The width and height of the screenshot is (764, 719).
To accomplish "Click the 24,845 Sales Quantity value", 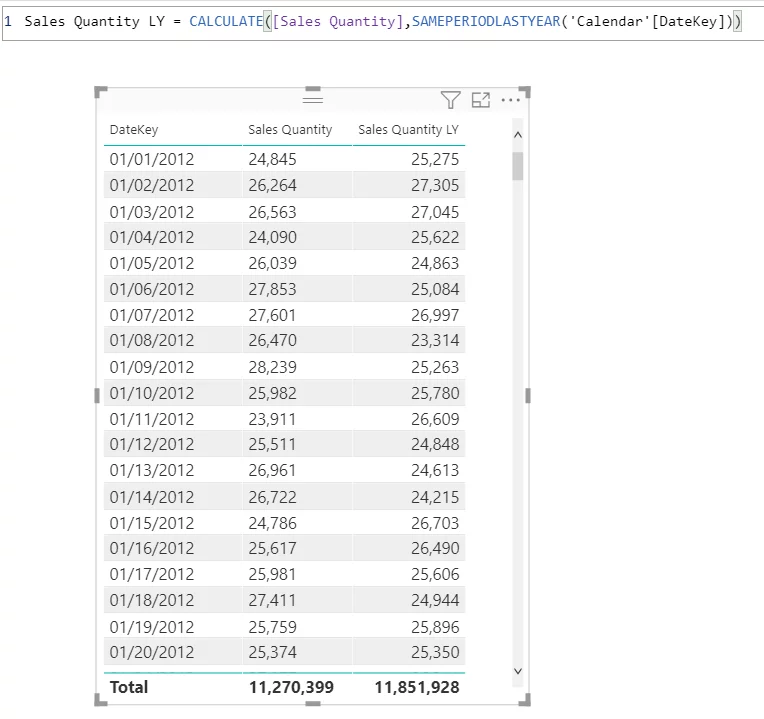I will pos(272,159).
